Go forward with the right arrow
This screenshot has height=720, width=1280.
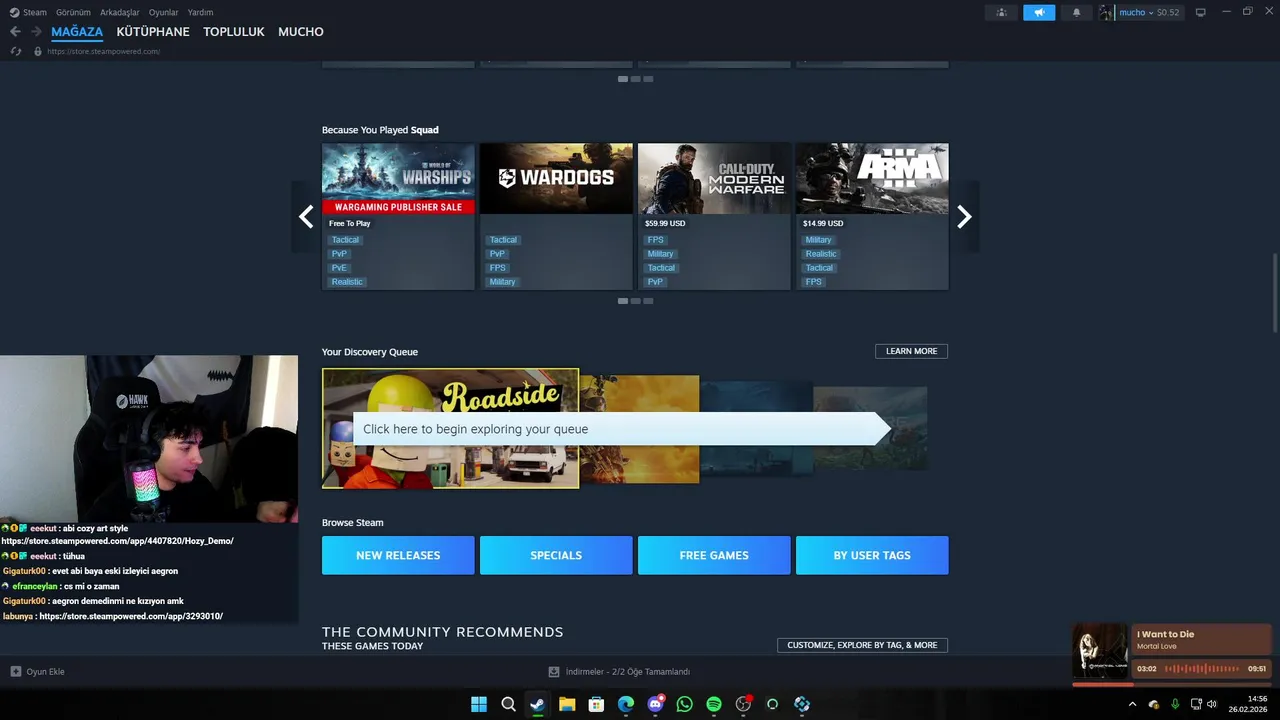(36, 32)
